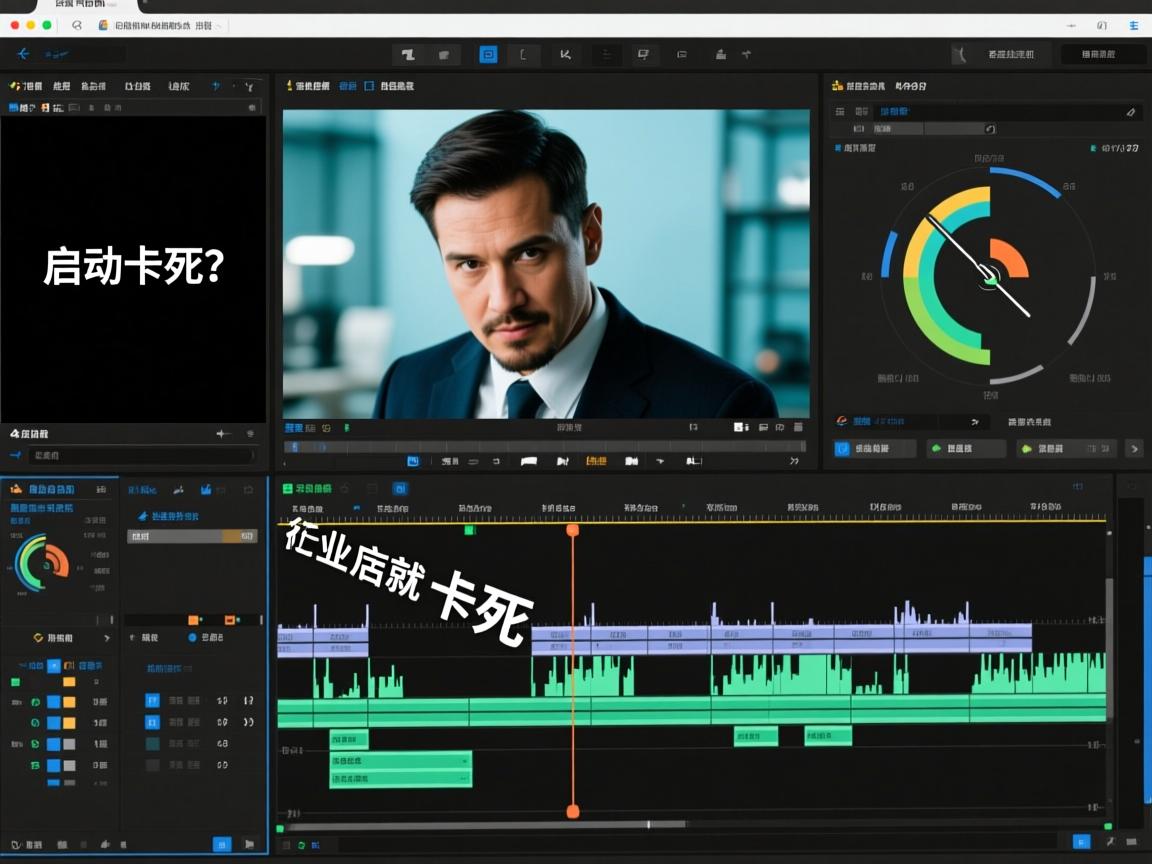Toggle the blue radio button in lower-left panel
1152x864 pixels.
(193, 637)
